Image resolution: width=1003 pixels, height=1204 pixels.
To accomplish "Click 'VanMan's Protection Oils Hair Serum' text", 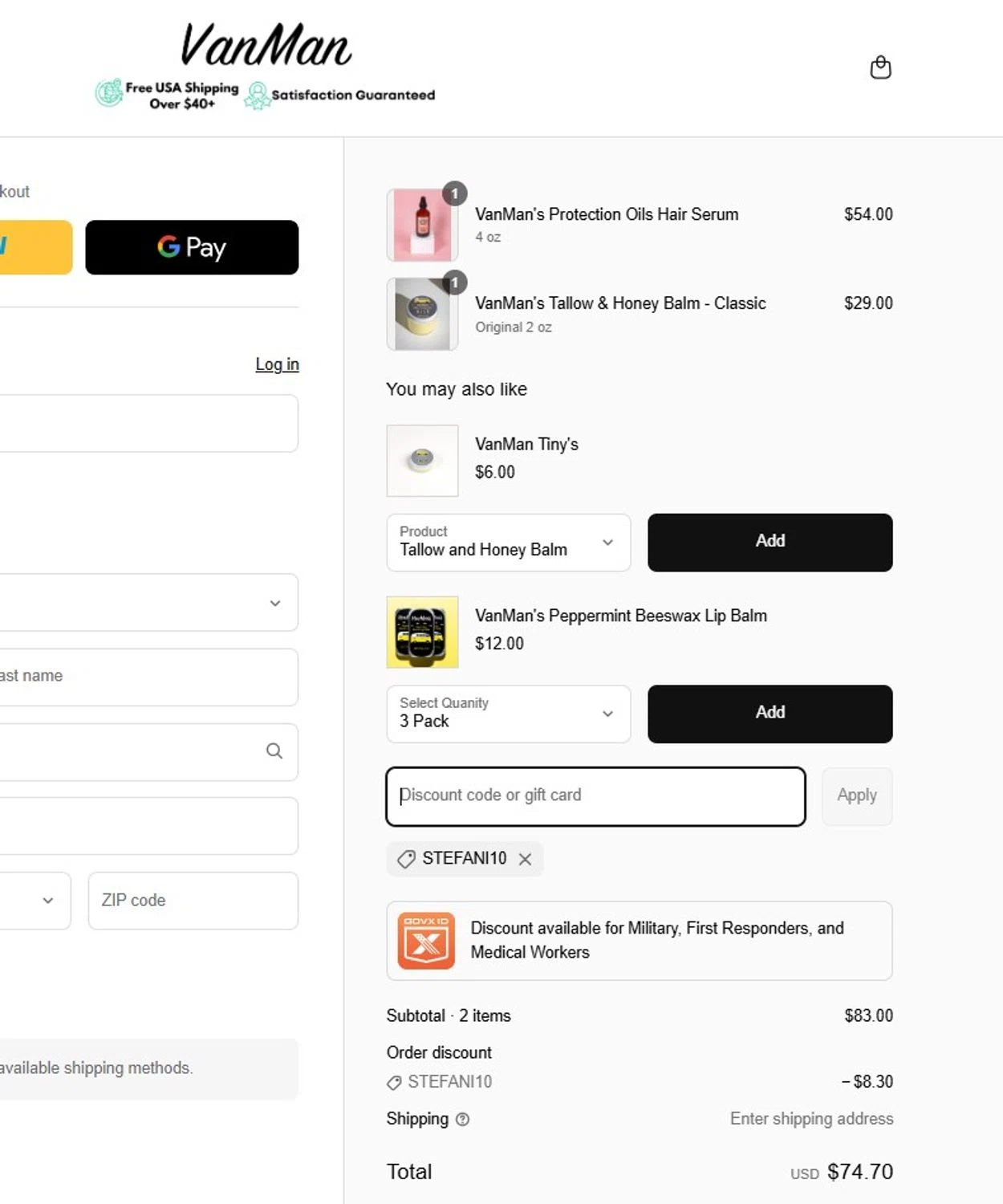I will [607, 214].
